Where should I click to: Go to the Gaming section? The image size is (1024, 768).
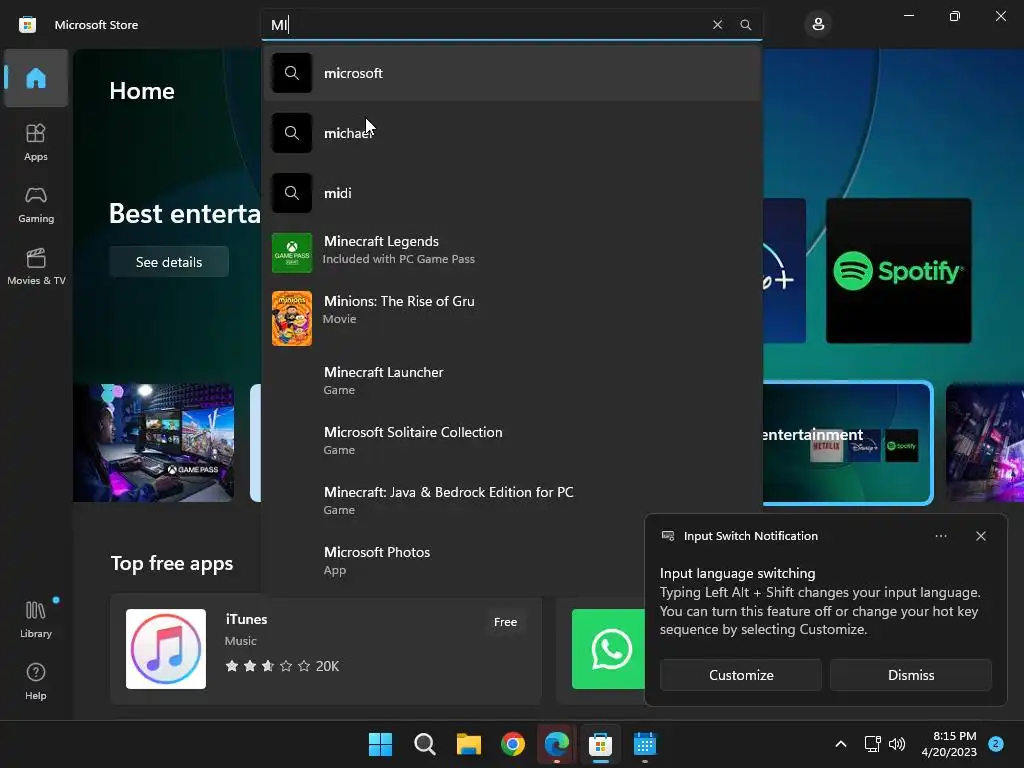pos(35,204)
